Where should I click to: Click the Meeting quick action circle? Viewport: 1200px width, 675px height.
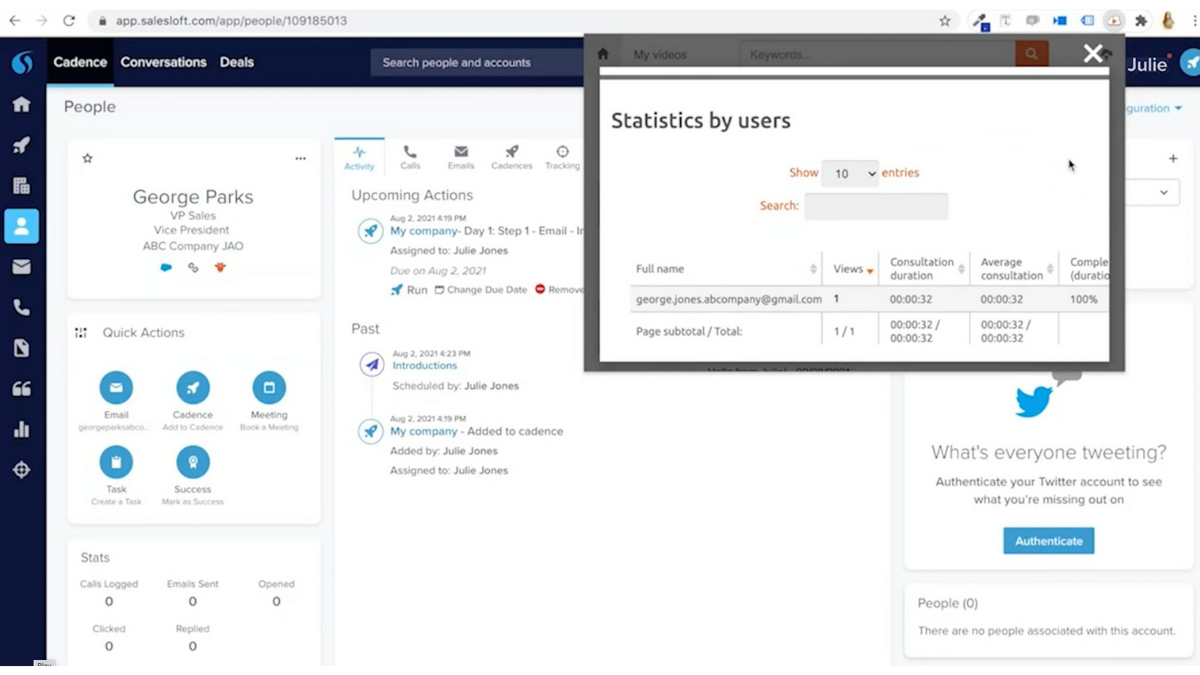point(269,388)
